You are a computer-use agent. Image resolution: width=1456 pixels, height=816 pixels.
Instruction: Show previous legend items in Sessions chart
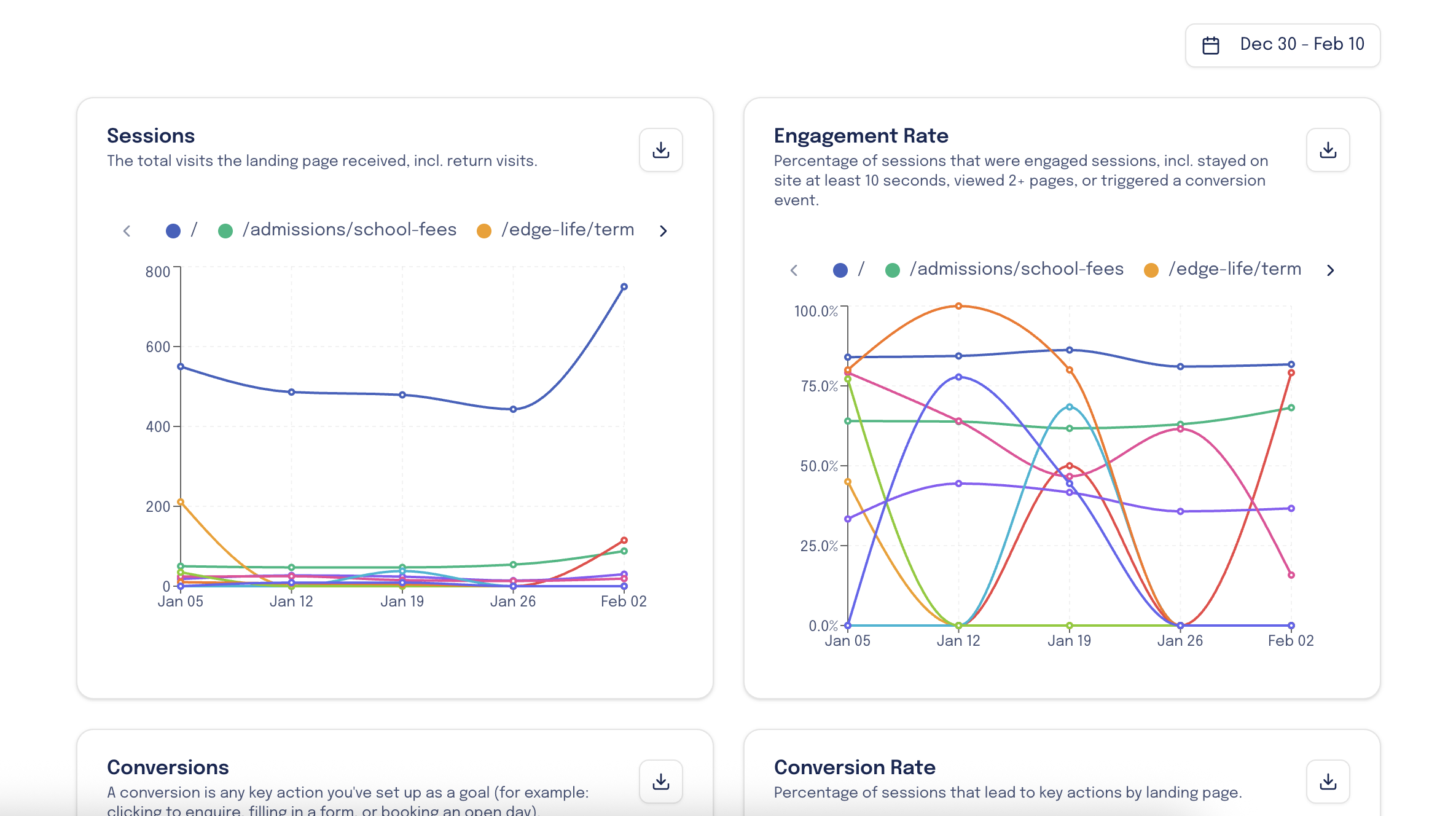pyautogui.click(x=127, y=231)
